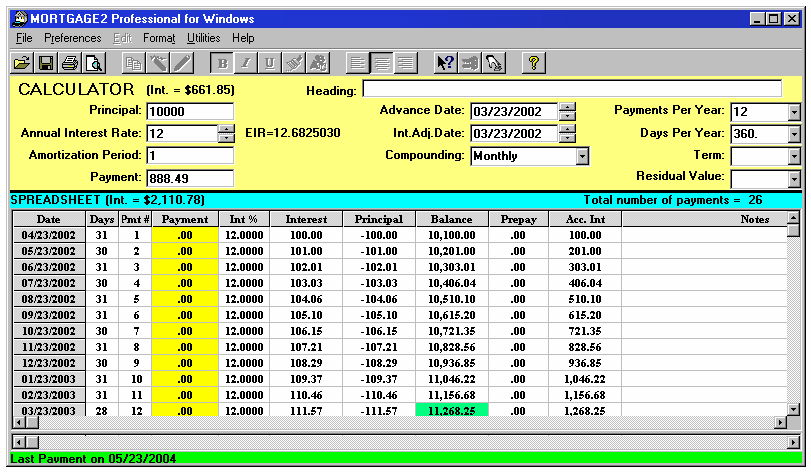Select the align right toolbar icon
The width and height of the screenshot is (811, 472).
405,63
